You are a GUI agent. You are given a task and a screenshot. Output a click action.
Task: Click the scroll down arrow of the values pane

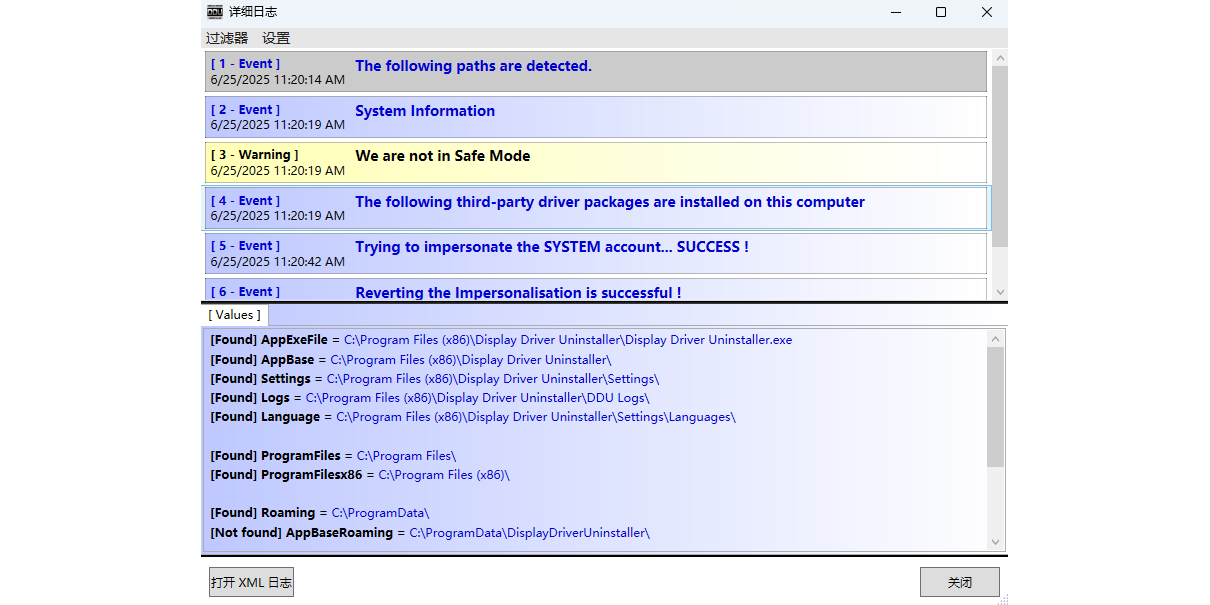(x=995, y=542)
